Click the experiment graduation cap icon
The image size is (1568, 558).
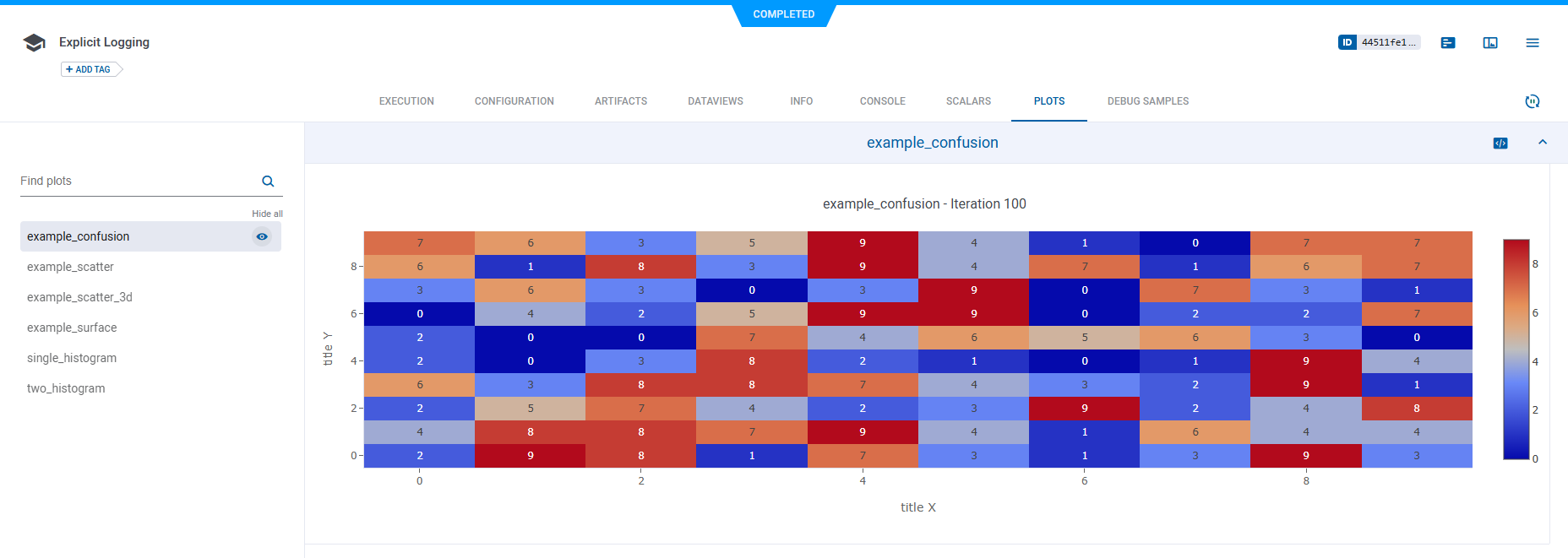[x=34, y=43]
